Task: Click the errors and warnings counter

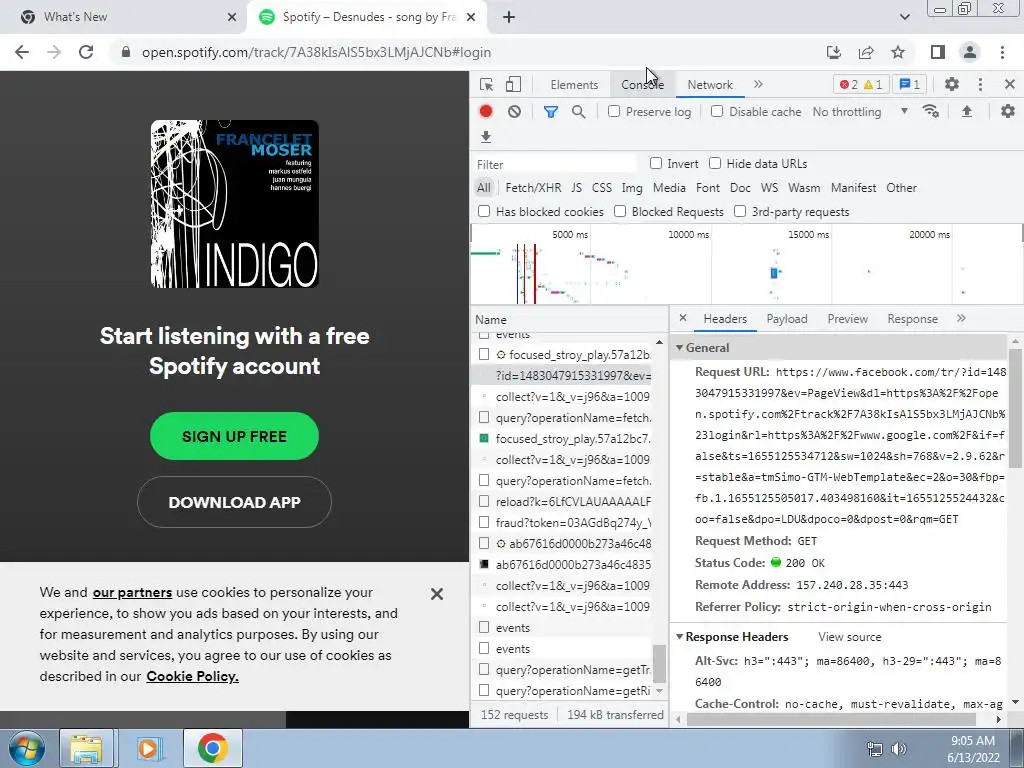Action: click(861, 84)
